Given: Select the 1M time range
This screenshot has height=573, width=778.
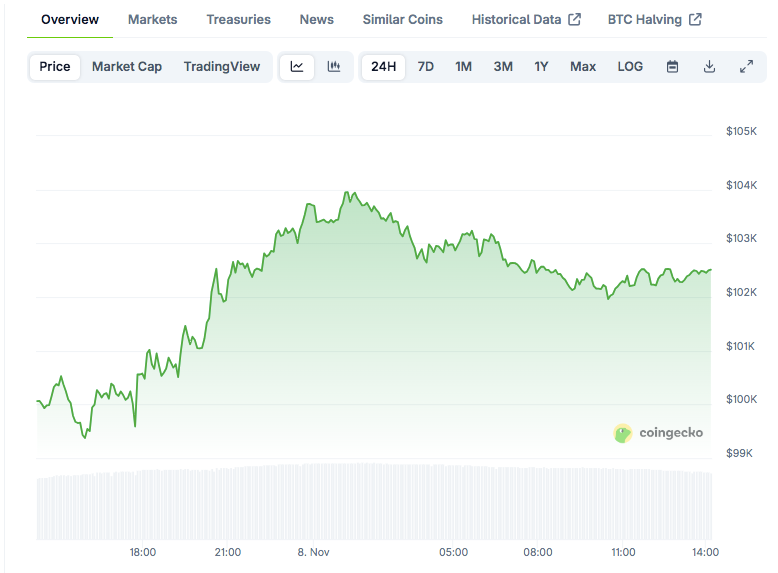Looking at the screenshot, I should coord(463,67).
